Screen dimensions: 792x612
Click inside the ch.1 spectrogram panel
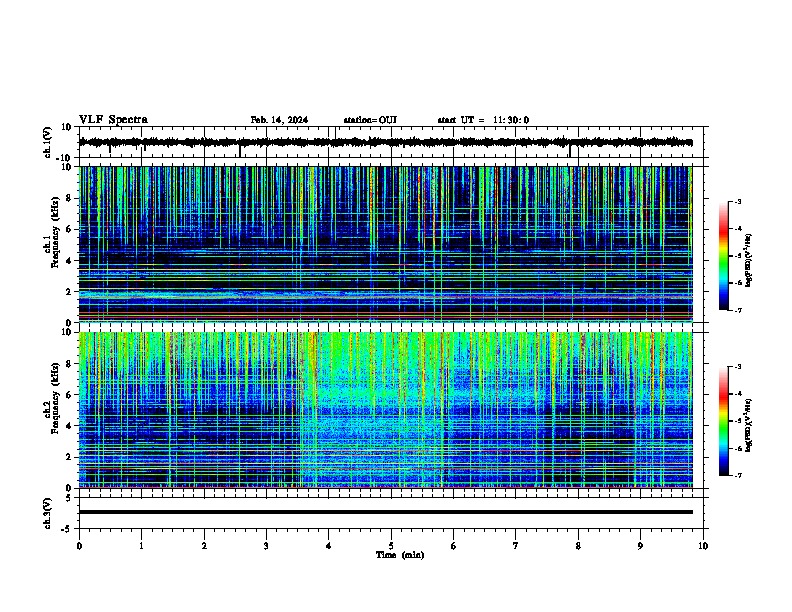point(385,244)
